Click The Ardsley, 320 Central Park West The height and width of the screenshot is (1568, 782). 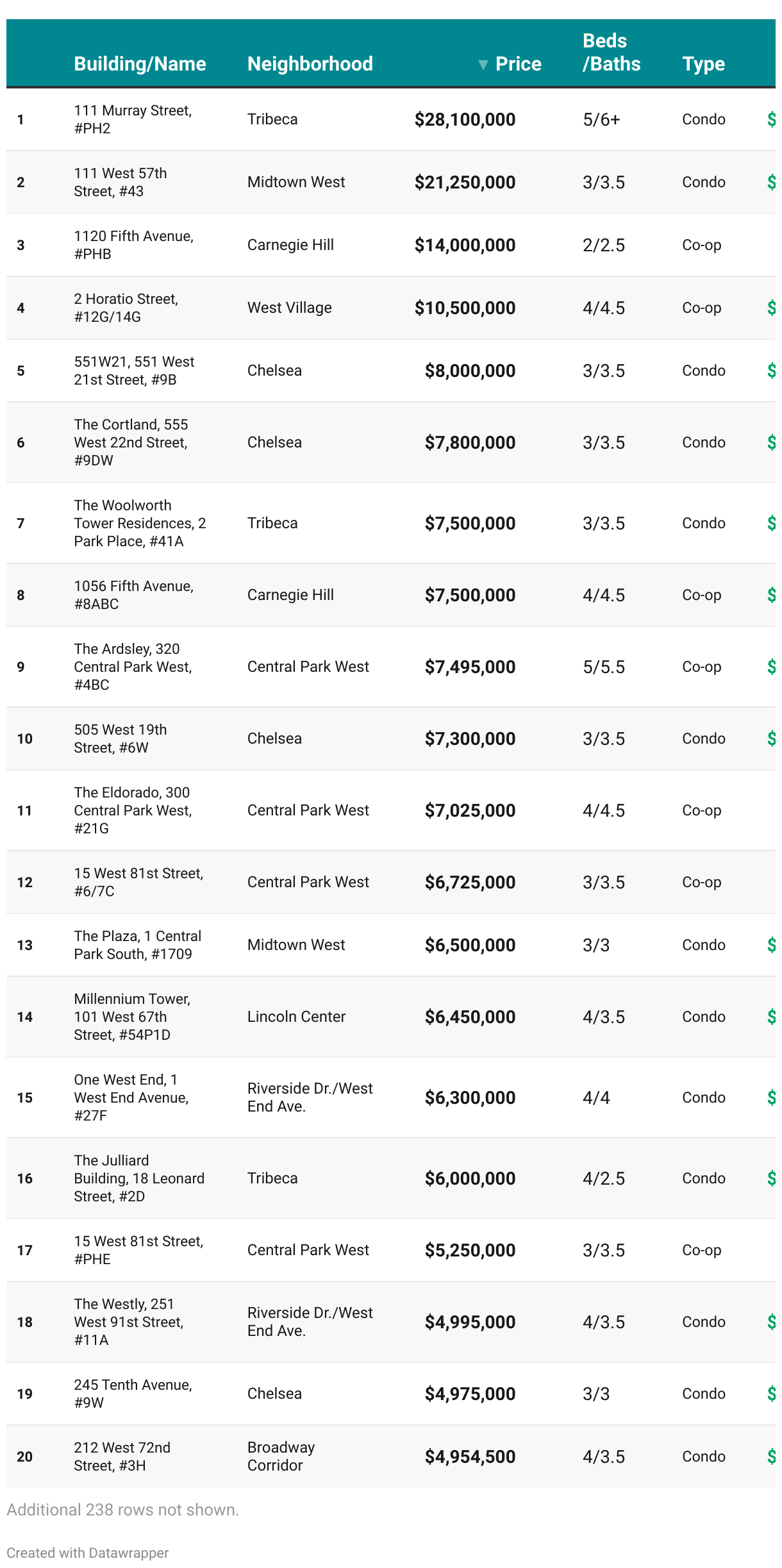[x=133, y=667]
